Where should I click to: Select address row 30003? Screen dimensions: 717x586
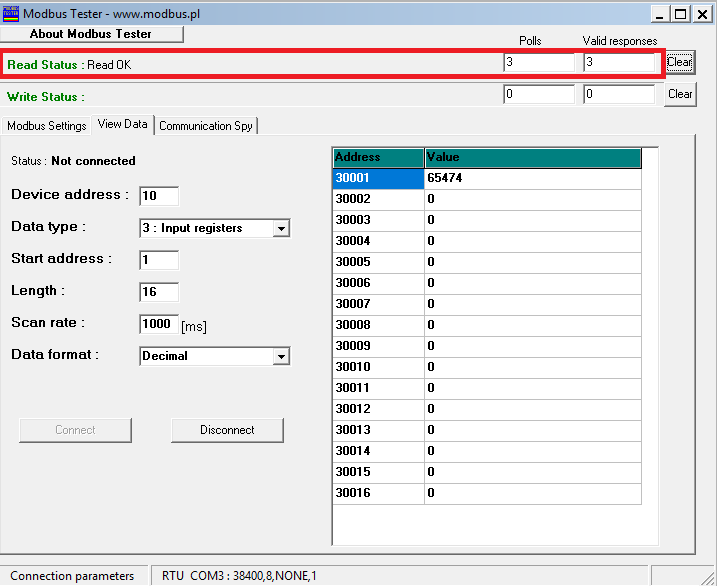tap(379, 220)
